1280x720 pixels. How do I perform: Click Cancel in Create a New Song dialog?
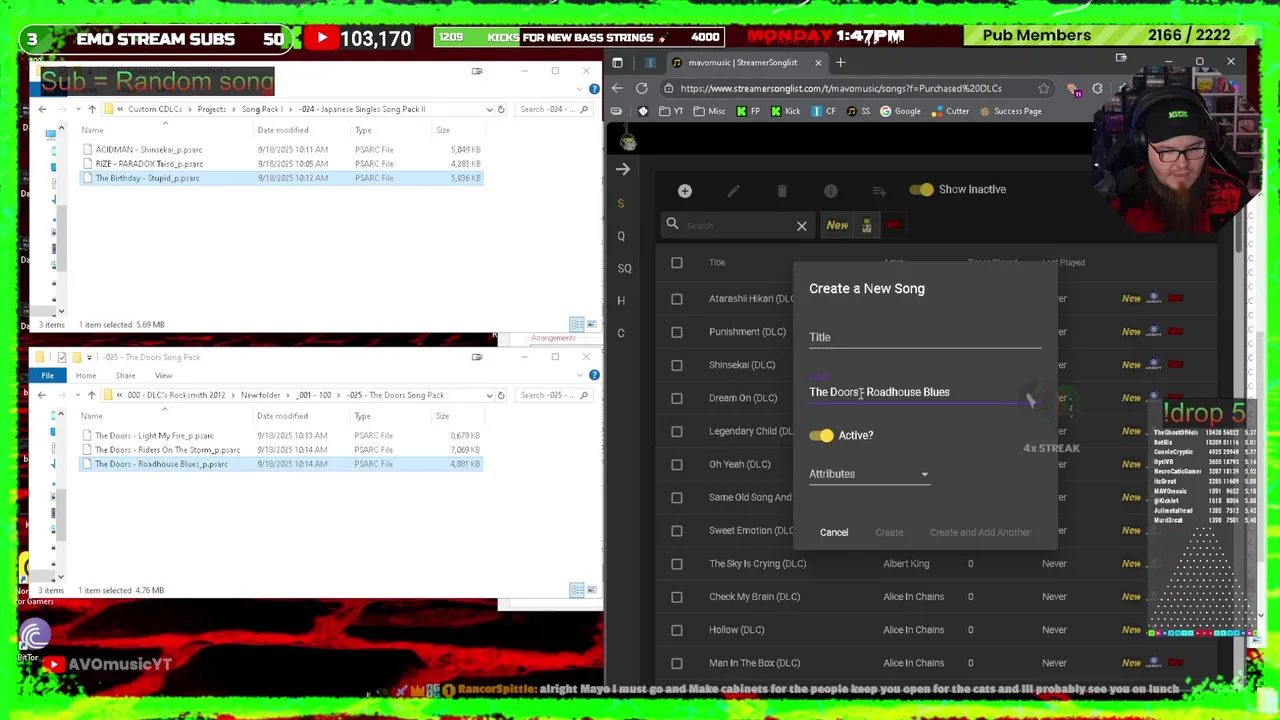pos(834,532)
